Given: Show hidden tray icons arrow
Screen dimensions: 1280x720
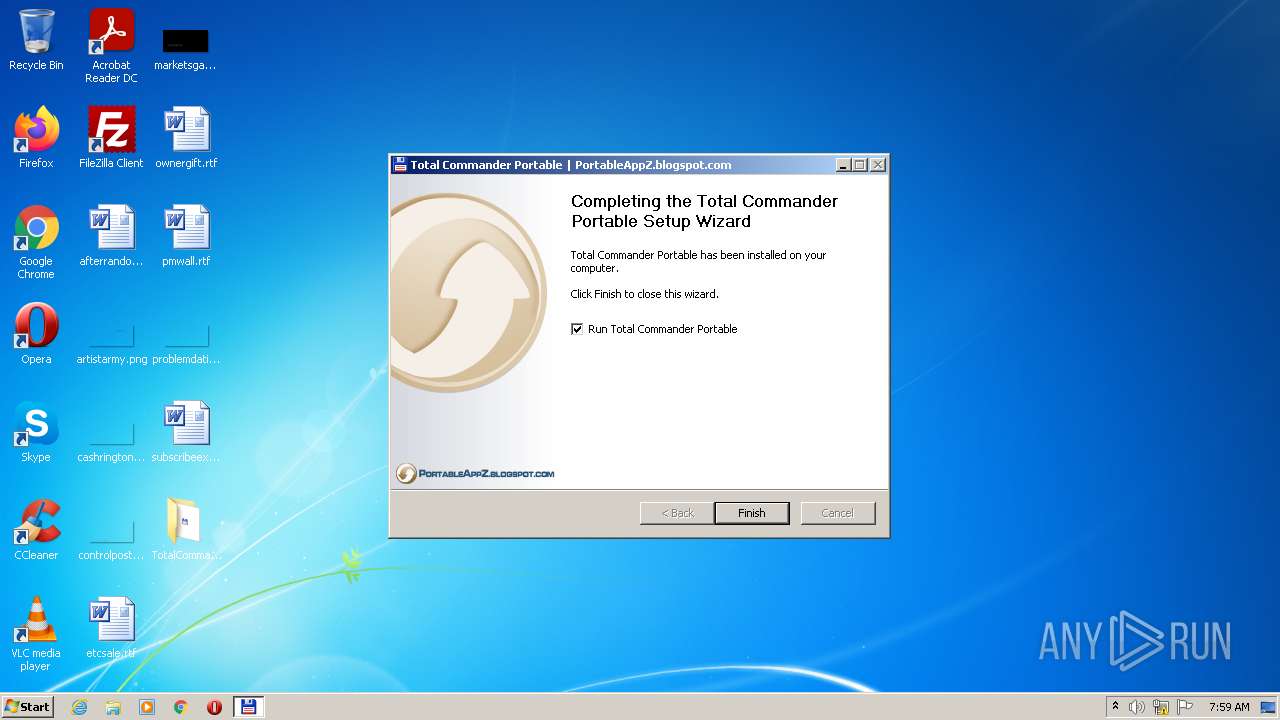Looking at the screenshot, I should pos(1116,707).
